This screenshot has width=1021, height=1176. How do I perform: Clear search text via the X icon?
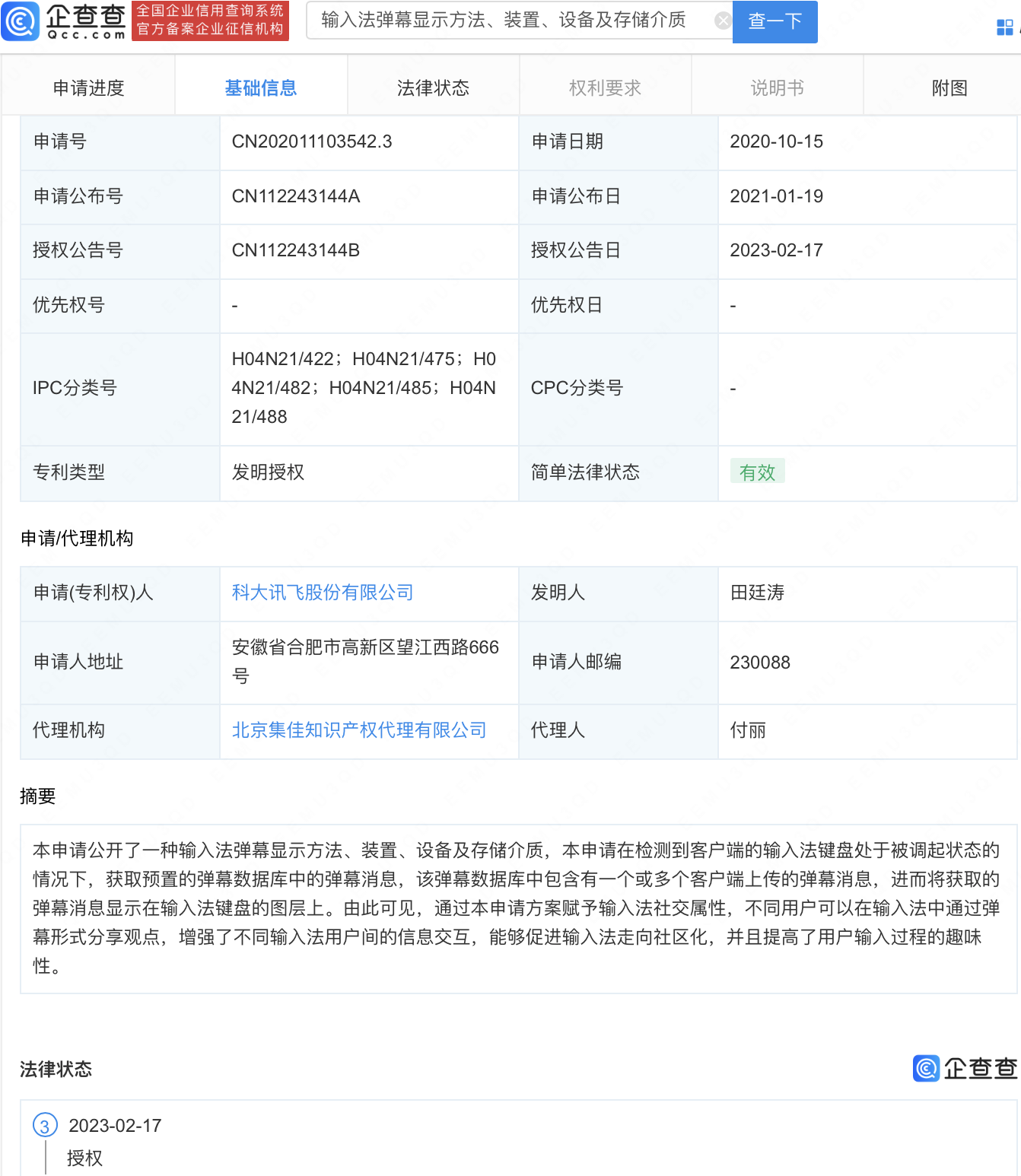tap(721, 20)
